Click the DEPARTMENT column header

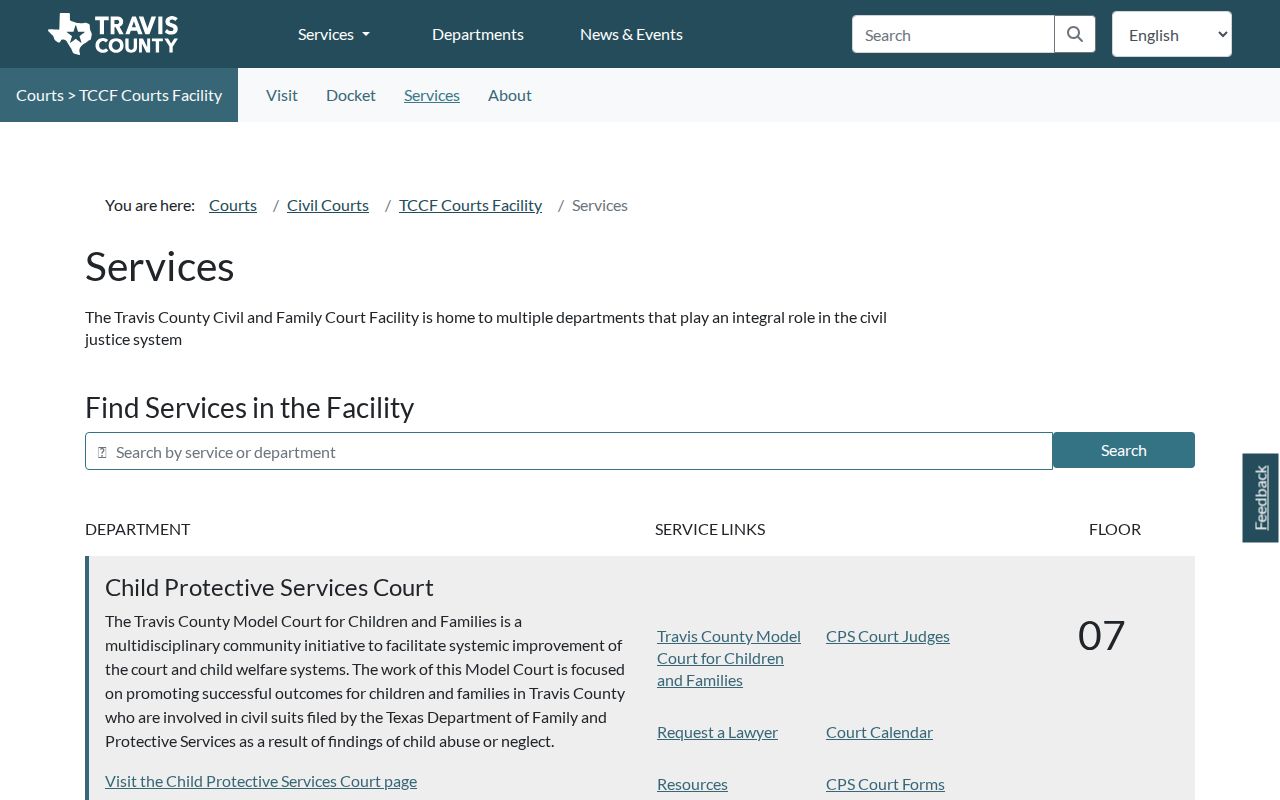click(137, 529)
